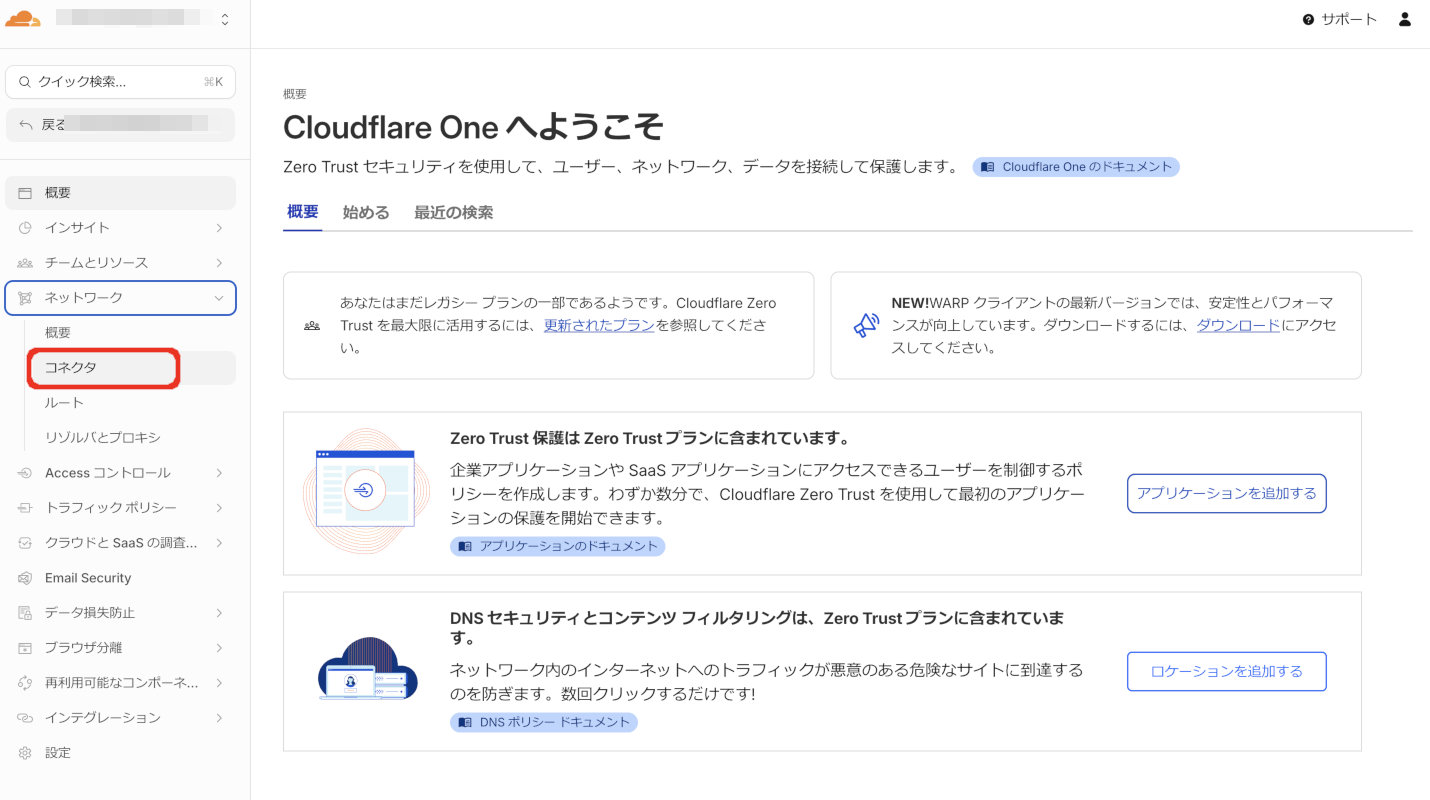Switch to the 最近の検索 tab
Image resolution: width=1430 pixels, height=800 pixels.
454,212
